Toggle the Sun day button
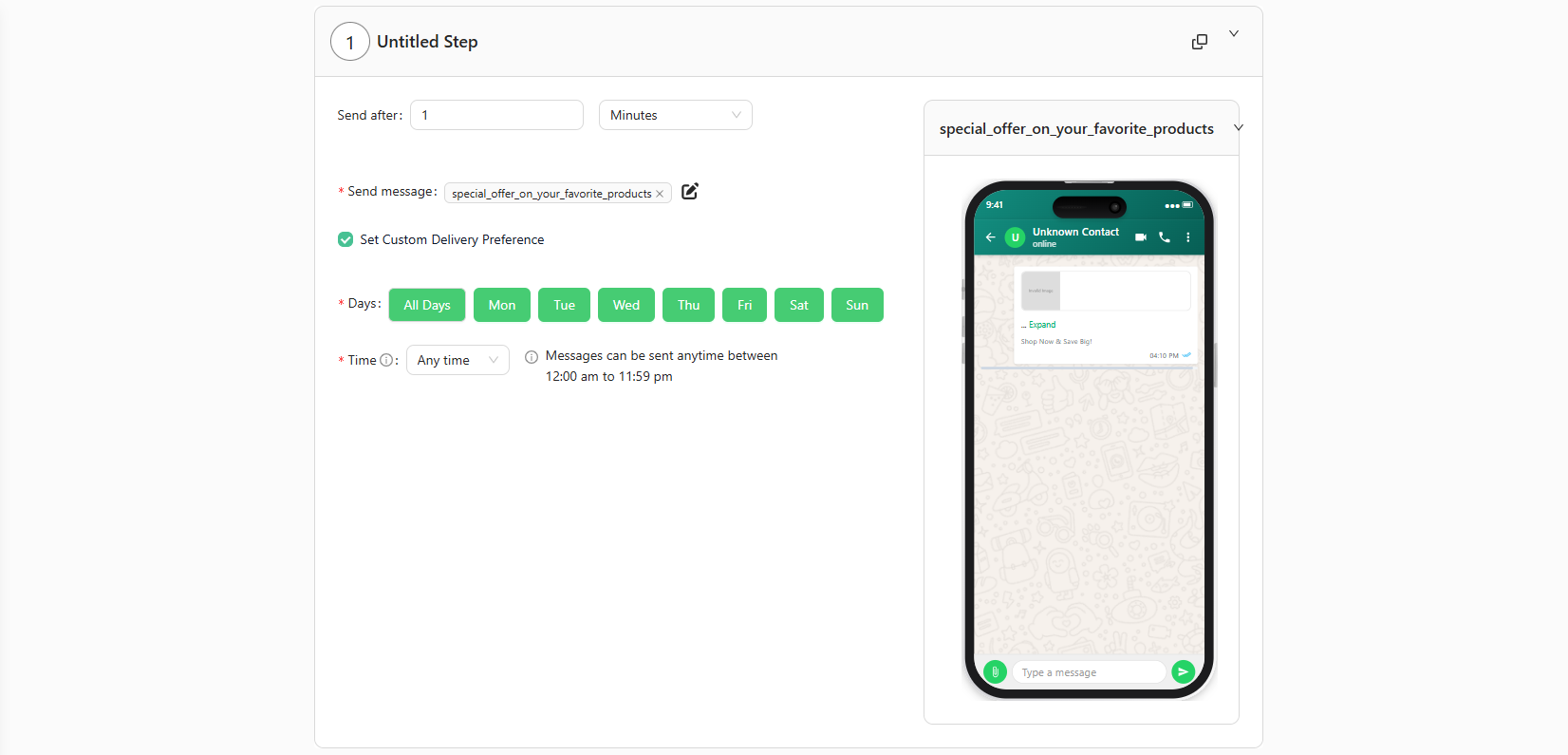The height and width of the screenshot is (755, 1568). tap(857, 305)
